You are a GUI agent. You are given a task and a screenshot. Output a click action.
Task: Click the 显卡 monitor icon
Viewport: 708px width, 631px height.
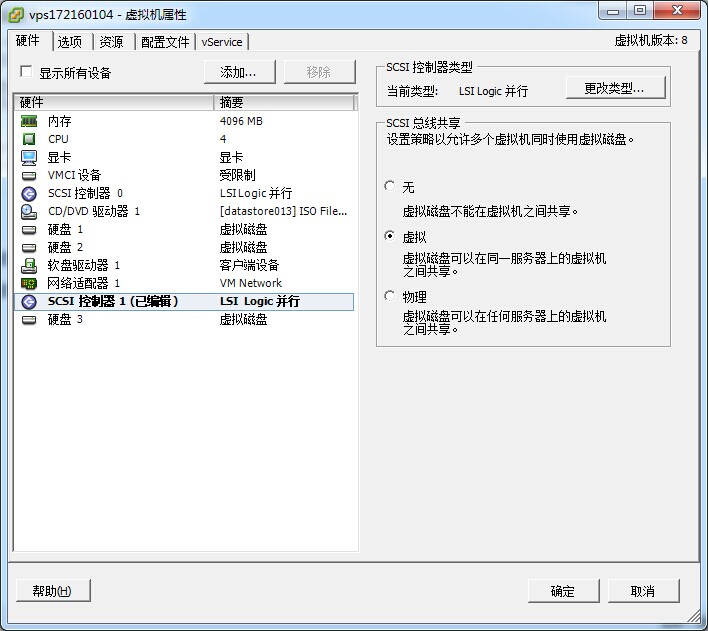29,157
